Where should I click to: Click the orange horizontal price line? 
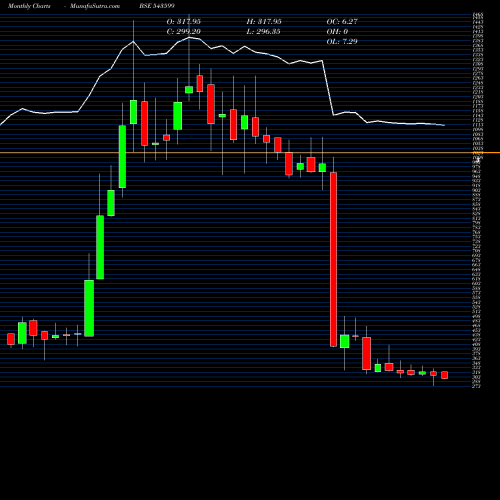[250, 153]
